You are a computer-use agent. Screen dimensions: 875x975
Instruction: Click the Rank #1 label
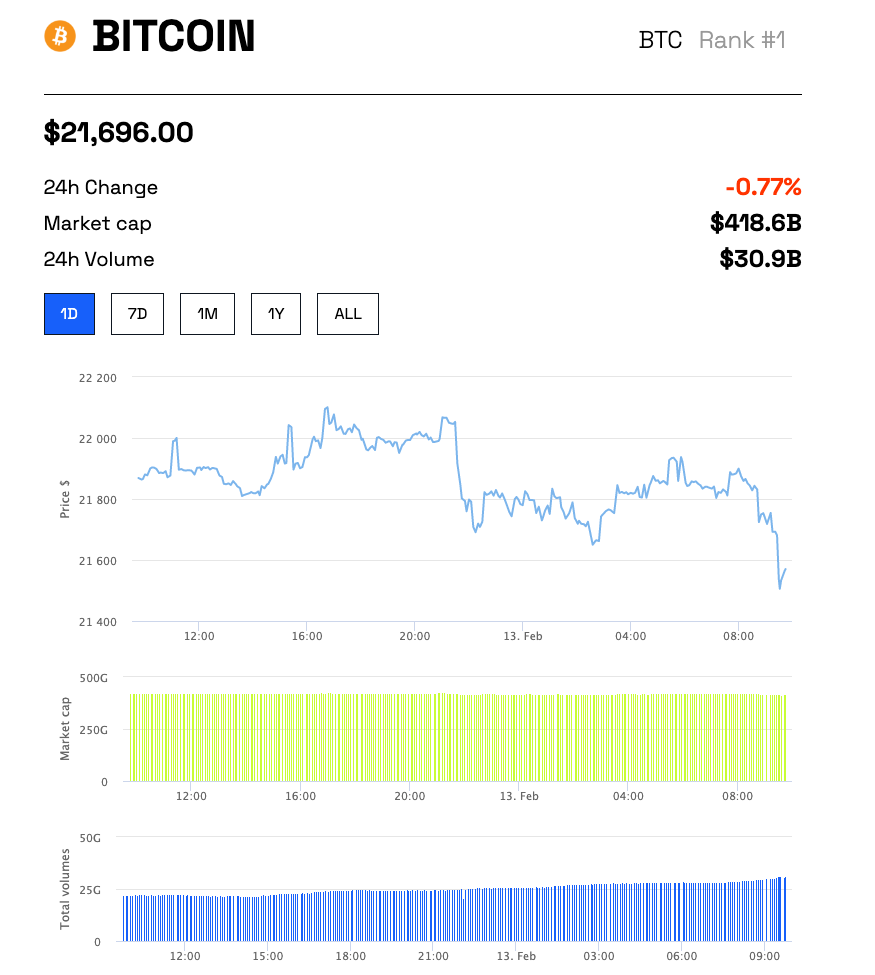coord(743,40)
